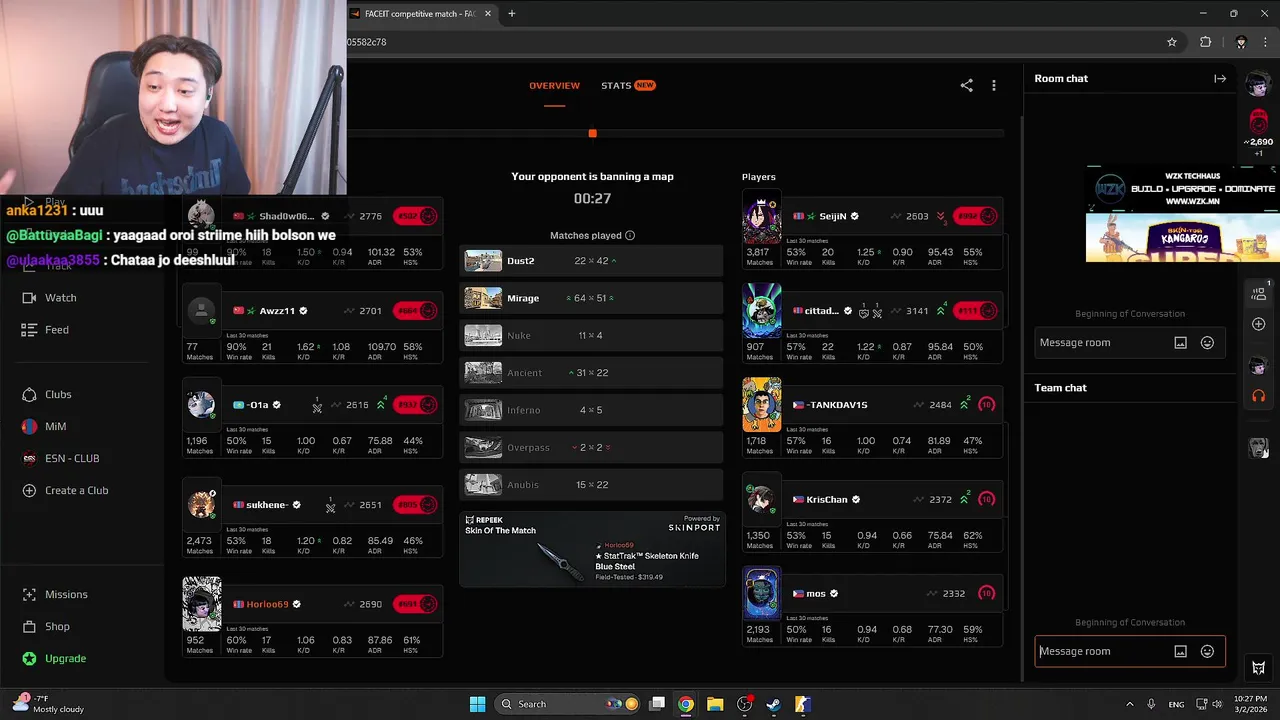Image resolution: width=1280 pixels, height=720 pixels.
Task: Attach image in Team chat message box
Action: pyautogui.click(x=1180, y=651)
